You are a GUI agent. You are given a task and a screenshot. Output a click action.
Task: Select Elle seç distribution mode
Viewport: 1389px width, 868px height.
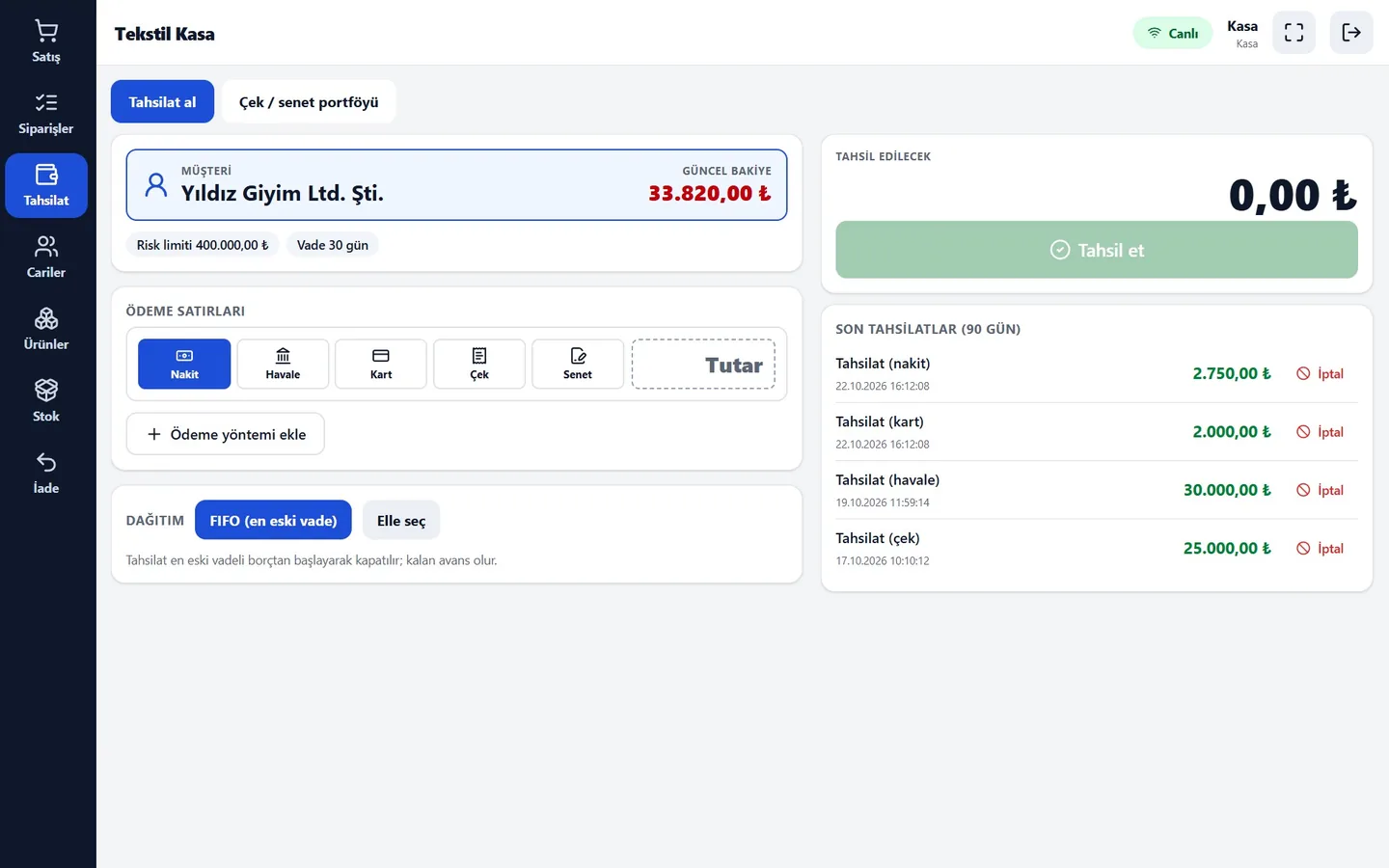click(401, 520)
